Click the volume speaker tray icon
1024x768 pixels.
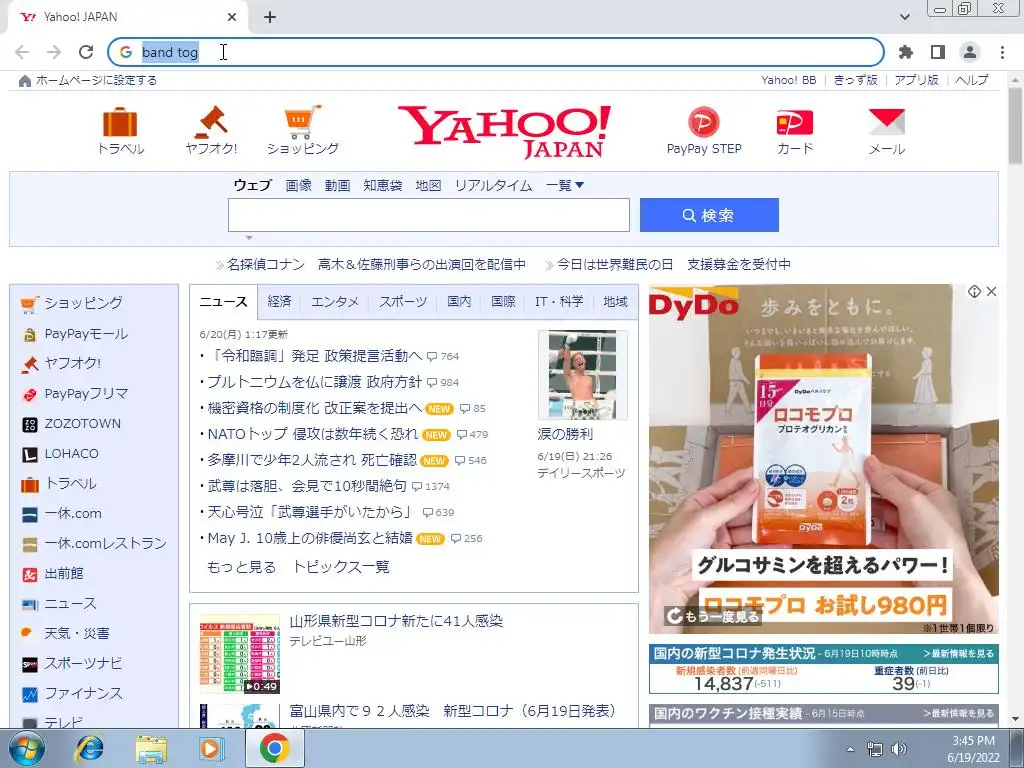tap(899, 749)
